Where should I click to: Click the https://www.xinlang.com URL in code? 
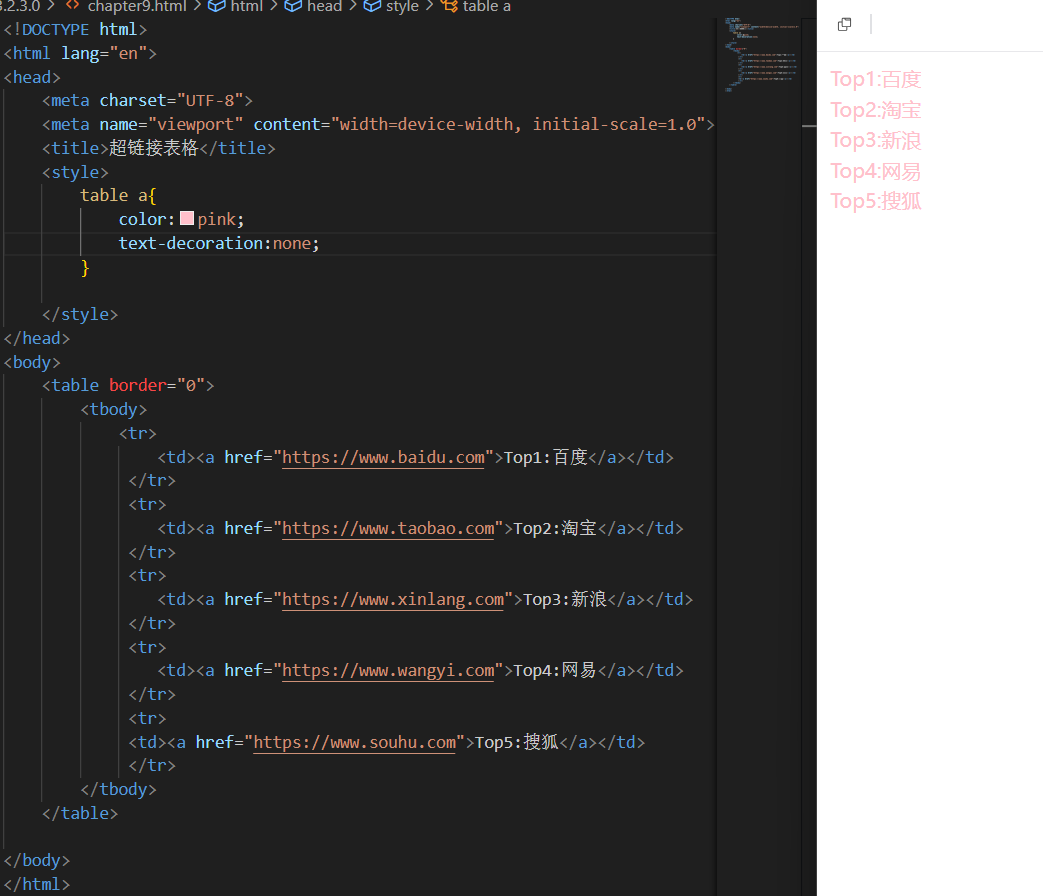coord(393,600)
